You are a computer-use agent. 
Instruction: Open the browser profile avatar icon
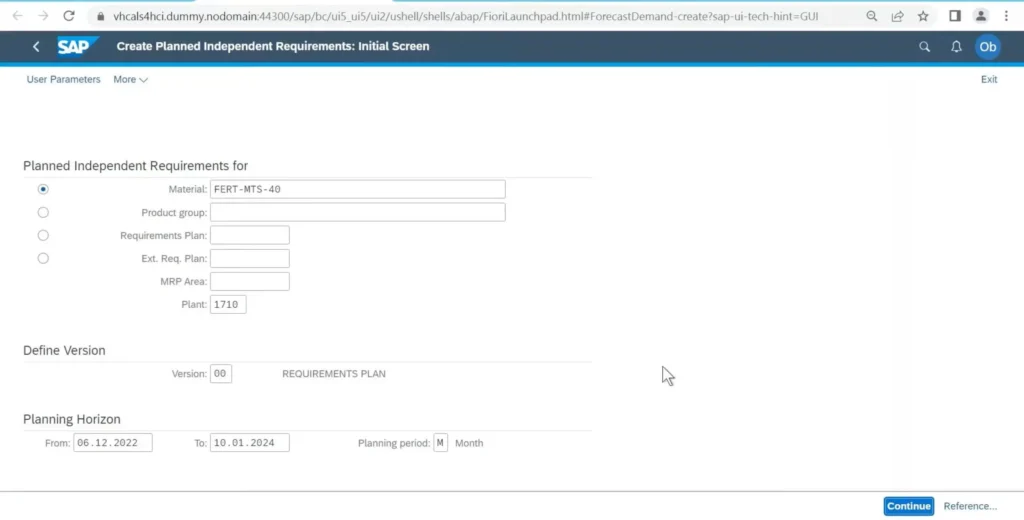click(x=981, y=16)
